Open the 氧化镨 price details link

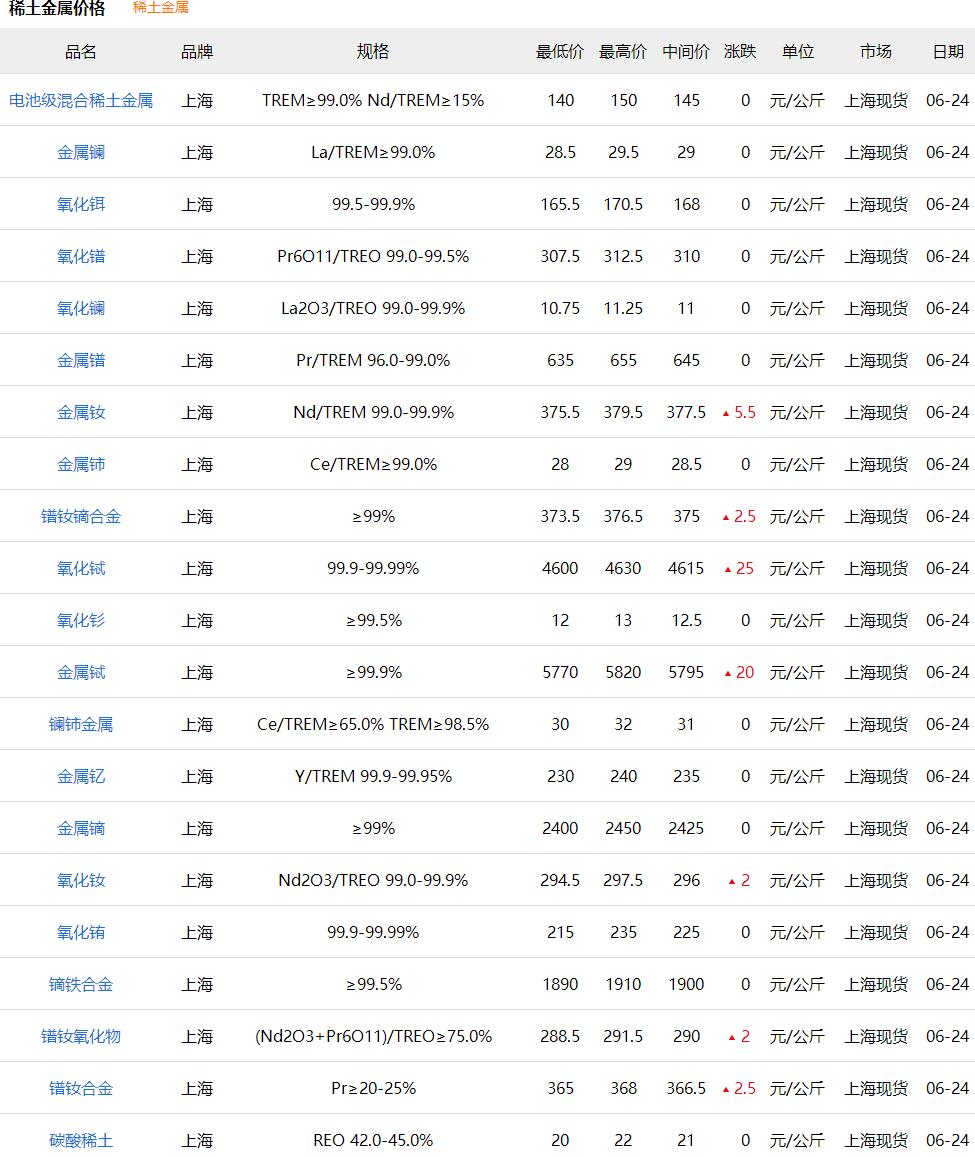(x=81, y=256)
